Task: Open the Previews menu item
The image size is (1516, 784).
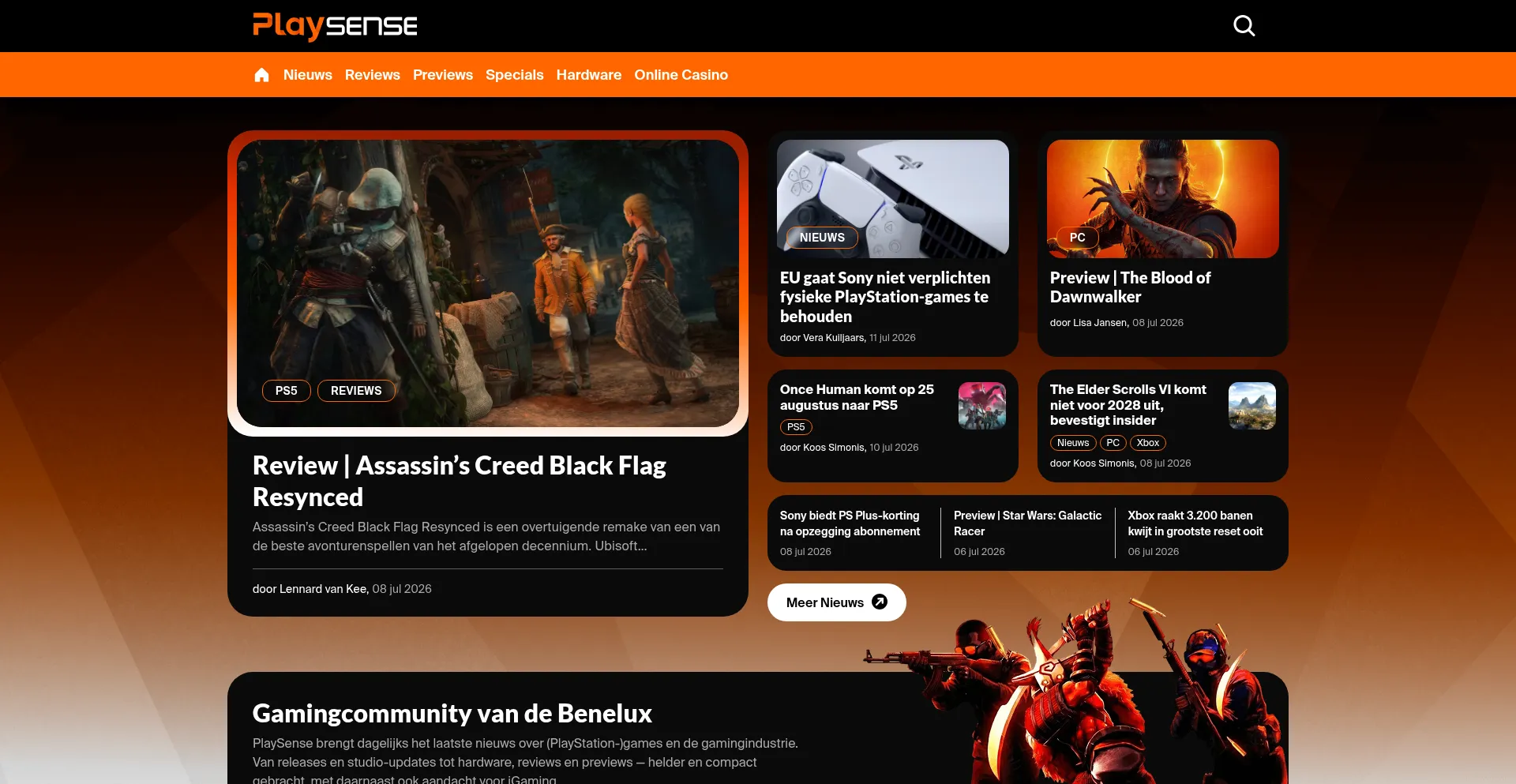Action: 443,75
